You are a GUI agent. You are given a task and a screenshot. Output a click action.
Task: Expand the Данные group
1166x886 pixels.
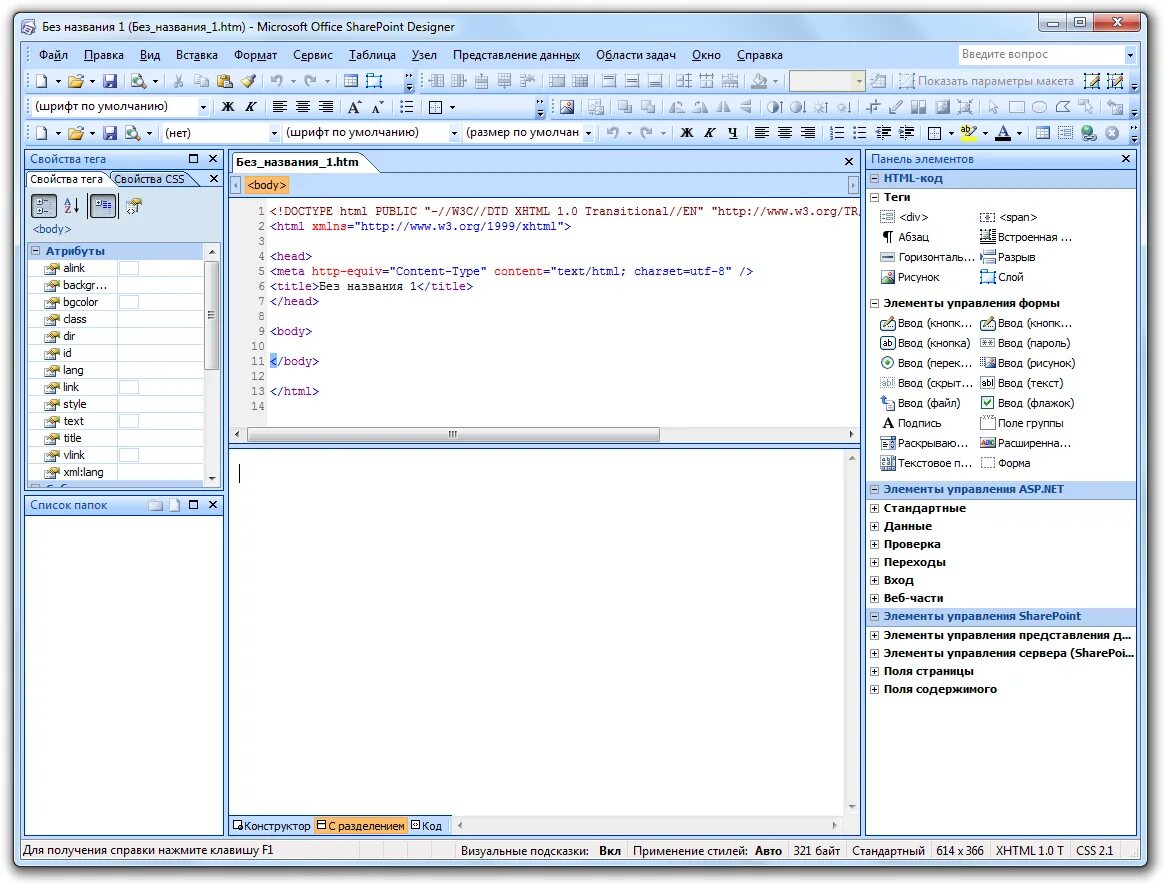(x=874, y=527)
